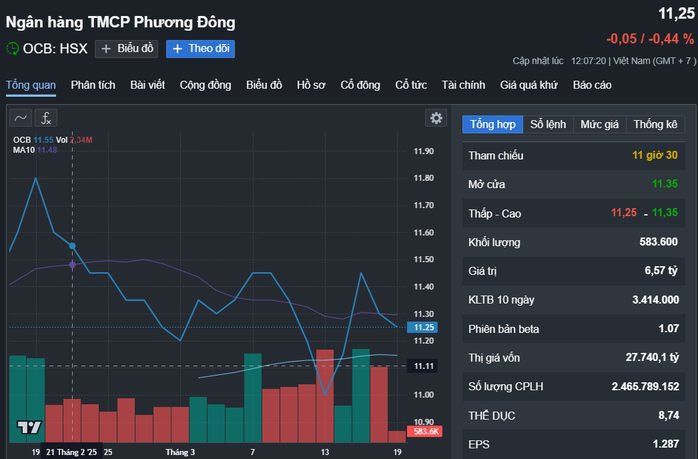Switch to Phân tích tab
698x459 pixels.
click(93, 85)
